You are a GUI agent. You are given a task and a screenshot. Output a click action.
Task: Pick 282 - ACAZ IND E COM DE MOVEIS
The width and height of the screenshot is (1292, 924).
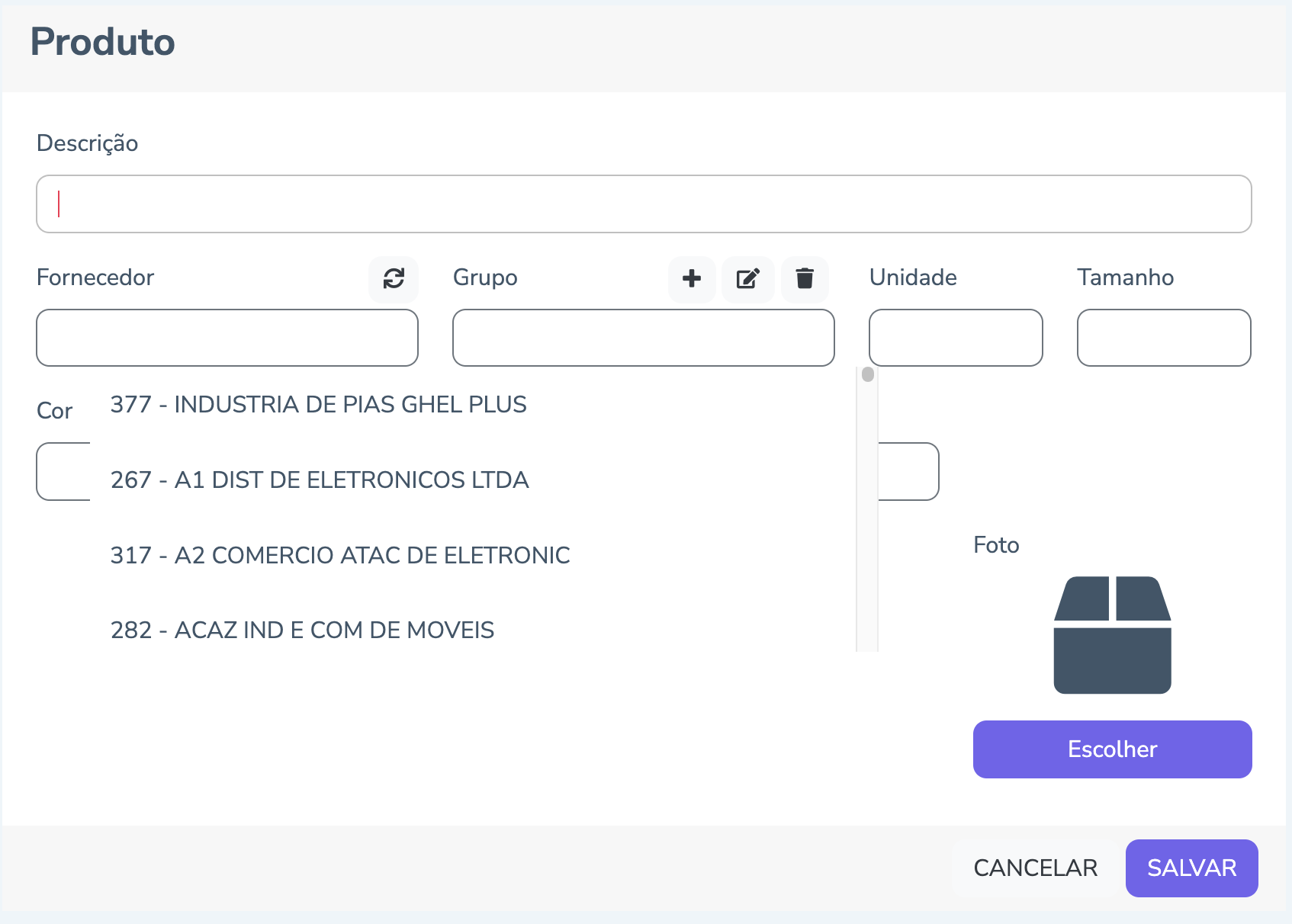coord(302,630)
